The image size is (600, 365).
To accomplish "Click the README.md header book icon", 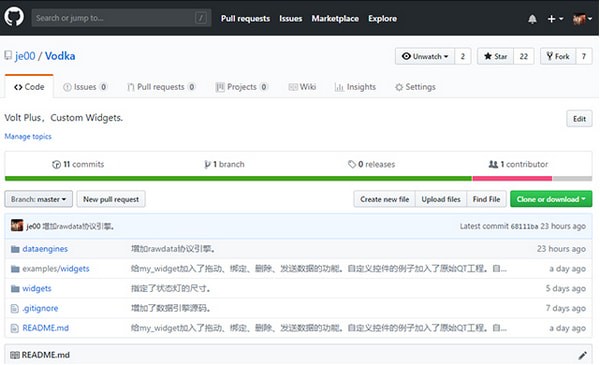I will 15,355.
